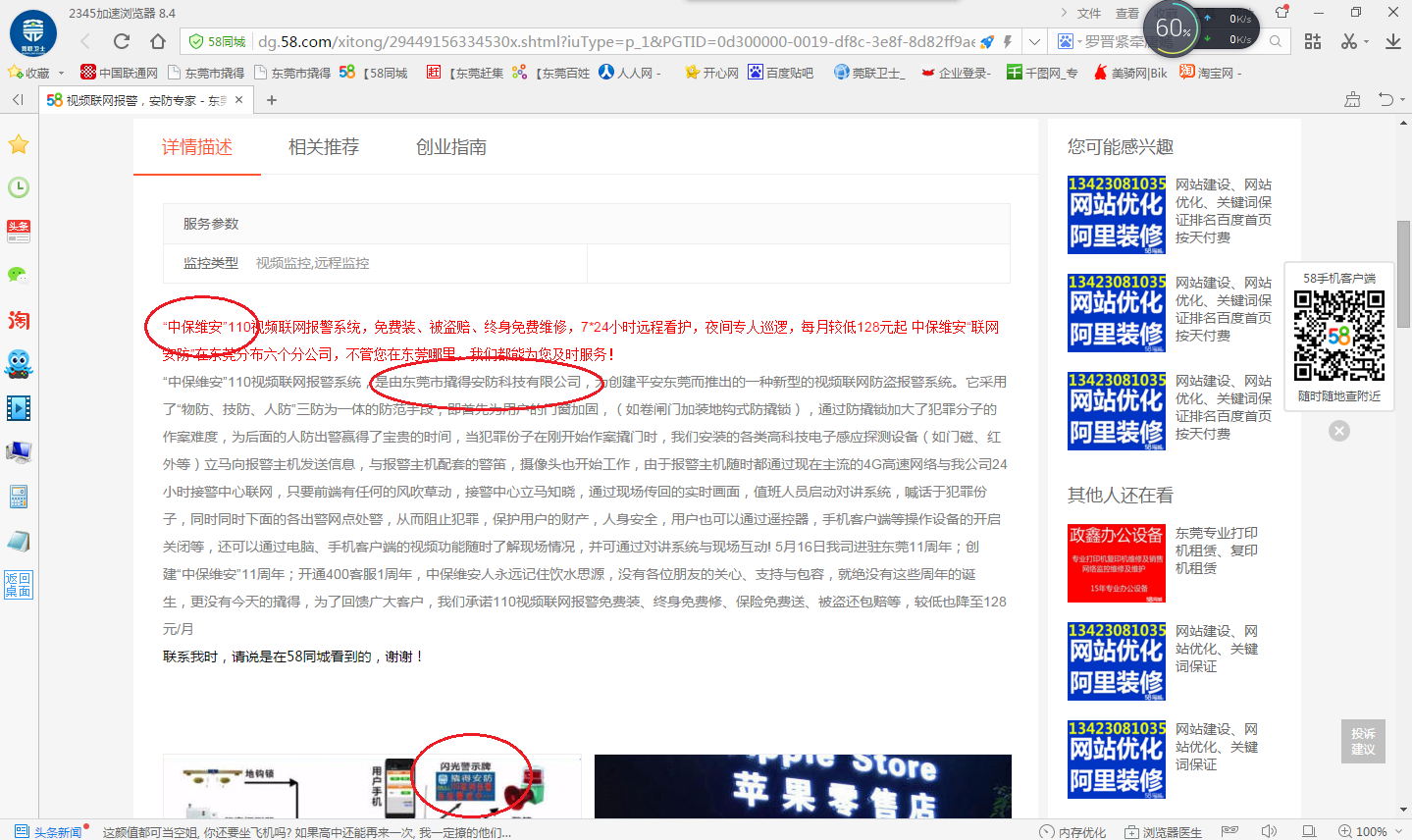
Task: Click the vertical page scrollbar
Action: [1403, 275]
